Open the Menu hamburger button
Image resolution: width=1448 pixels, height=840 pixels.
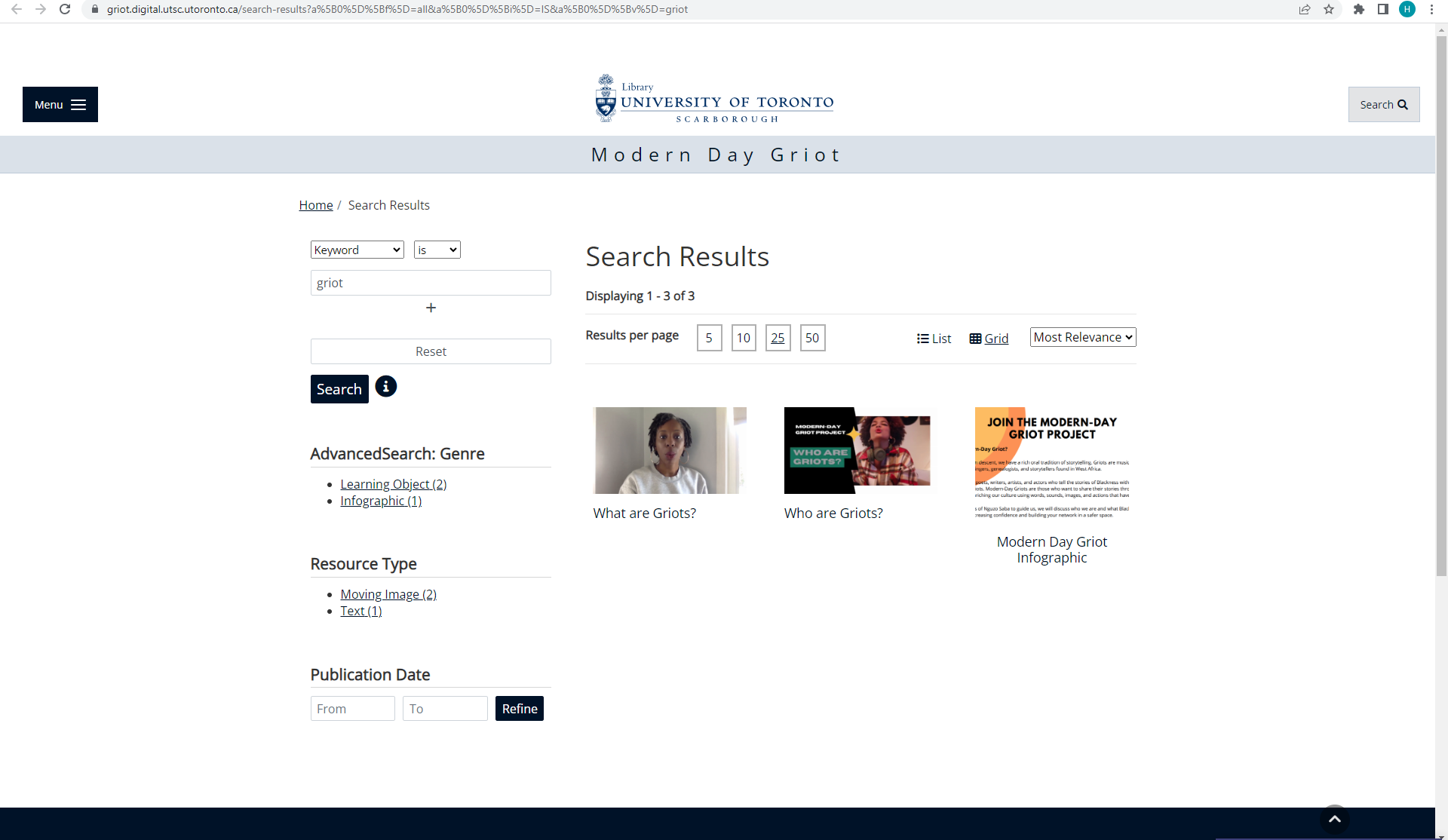coord(60,105)
